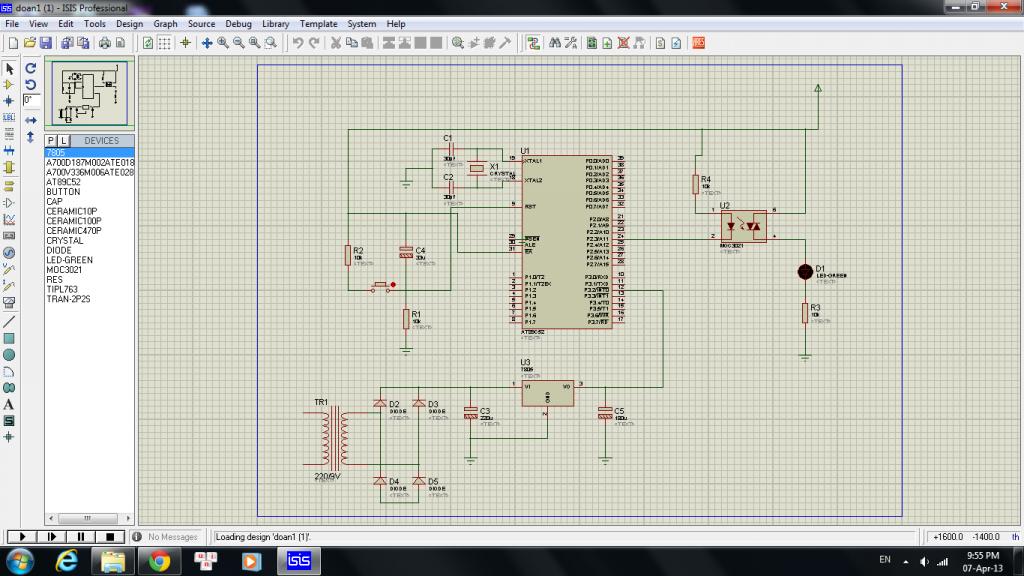Click the L library button

[63, 141]
